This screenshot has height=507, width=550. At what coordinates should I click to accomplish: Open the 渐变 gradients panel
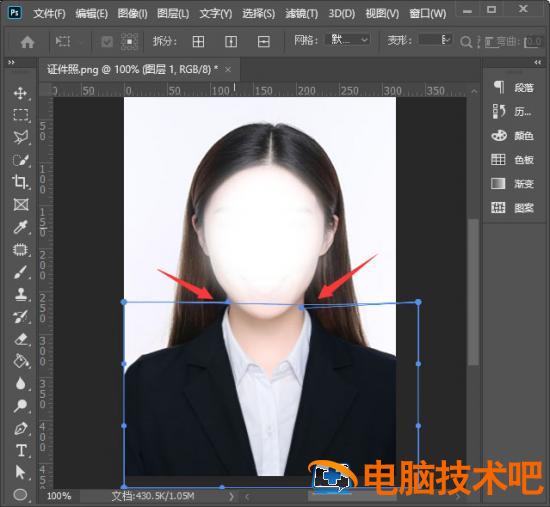[513, 184]
